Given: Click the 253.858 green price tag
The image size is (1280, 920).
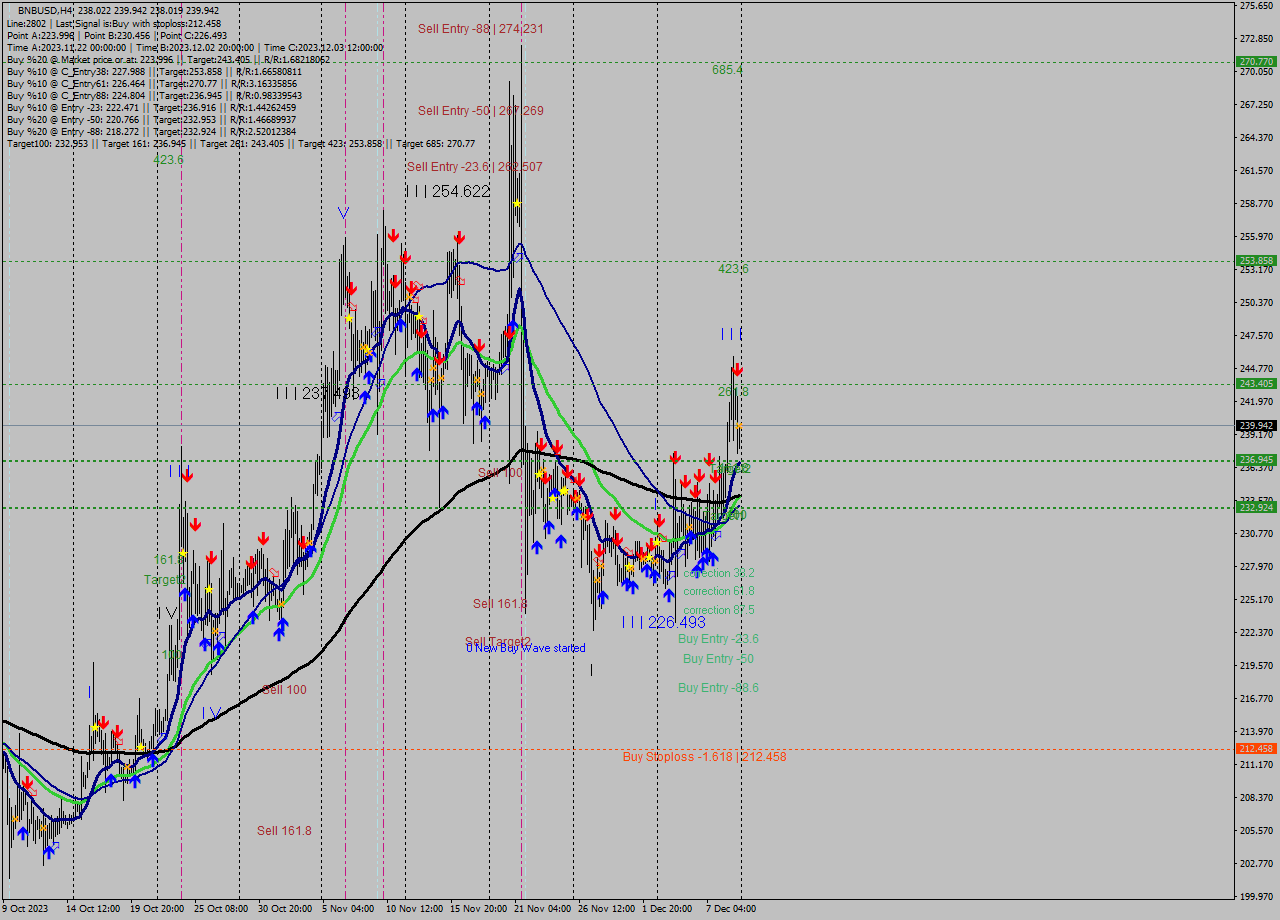Looking at the screenshot, I should pos(1256,260).
